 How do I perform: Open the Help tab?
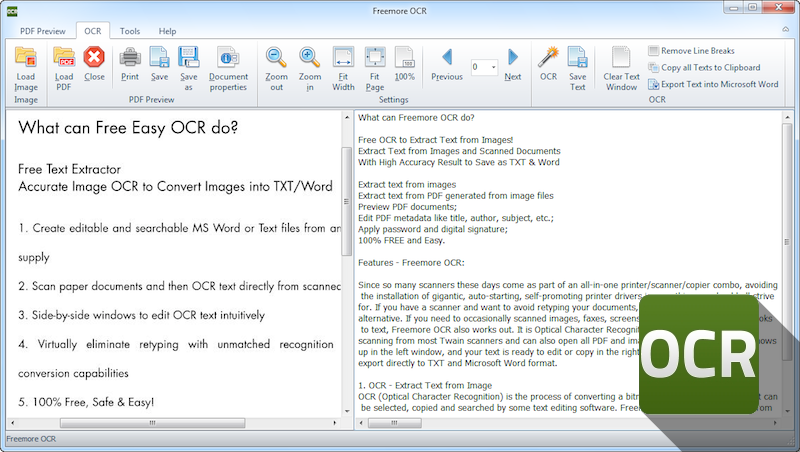[167, 31]
